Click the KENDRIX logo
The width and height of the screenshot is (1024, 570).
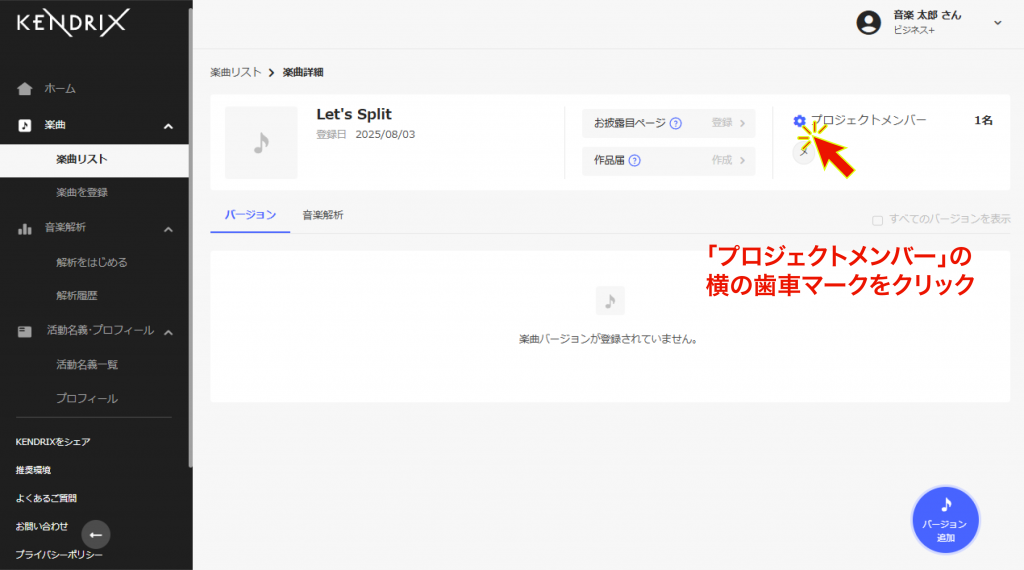[73, 22]
